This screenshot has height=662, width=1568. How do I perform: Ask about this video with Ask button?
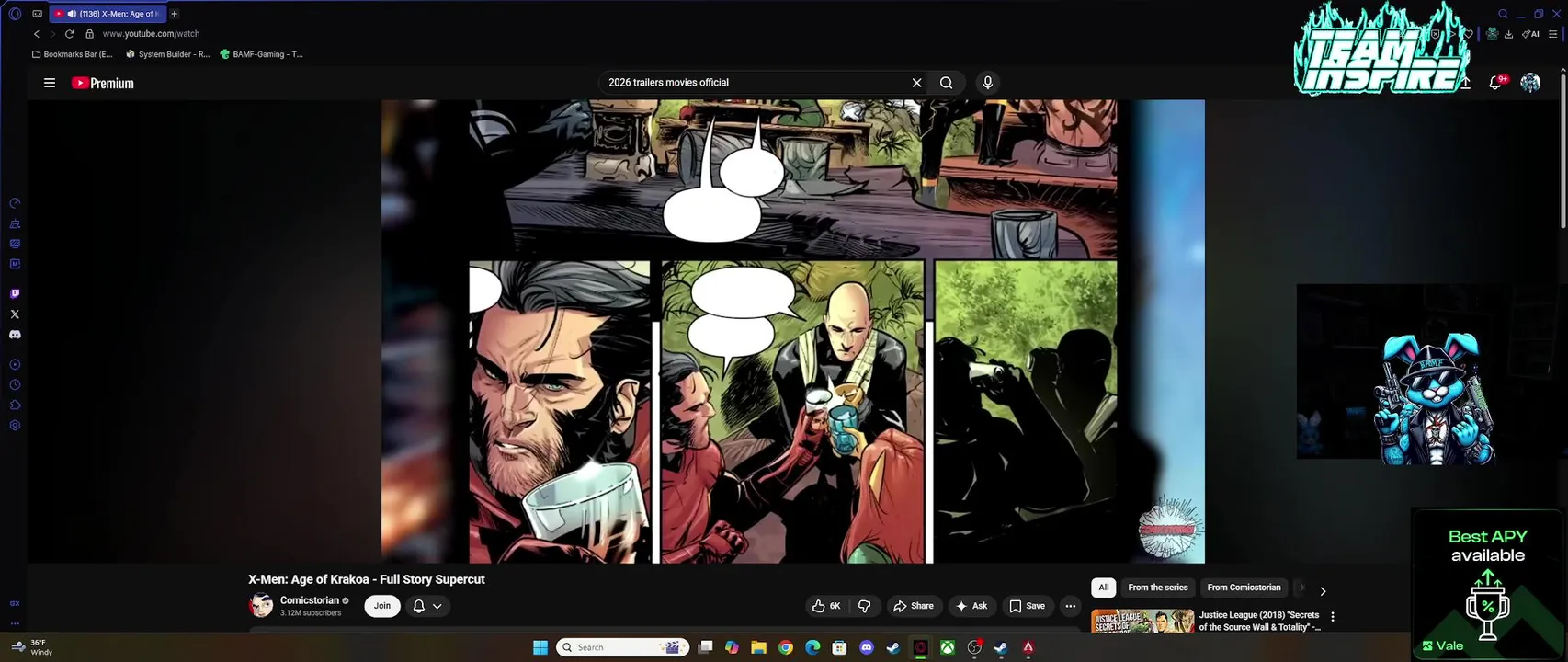(x=971, y=606)
